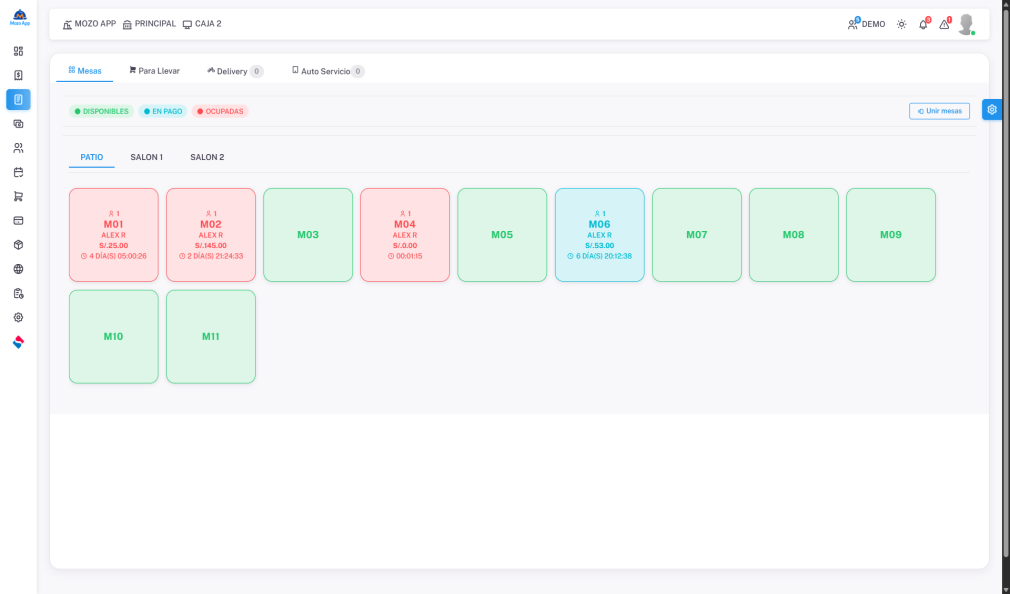Enable the EN PAGO filter
Viewport: 1010px width, 594px height.
[x=162, y=111]
